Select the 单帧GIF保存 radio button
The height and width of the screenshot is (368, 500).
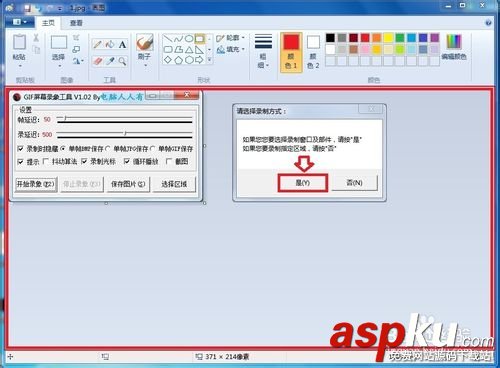[153, 149]
